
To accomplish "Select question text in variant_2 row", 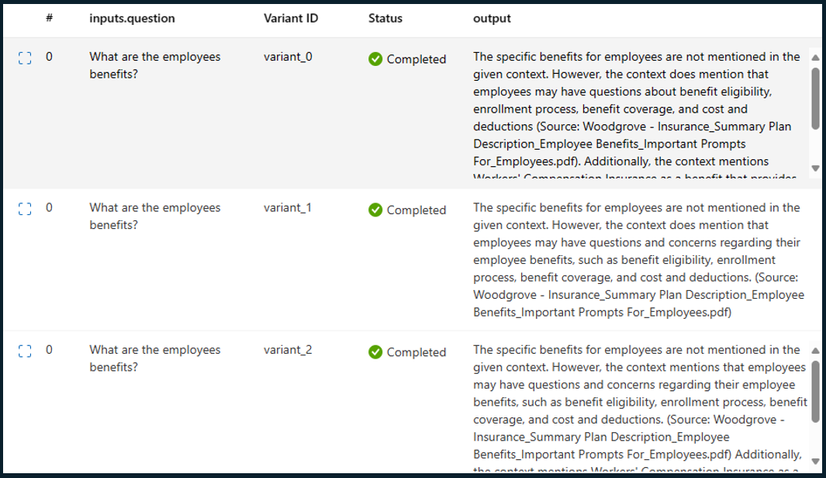I will click(155, 358).
